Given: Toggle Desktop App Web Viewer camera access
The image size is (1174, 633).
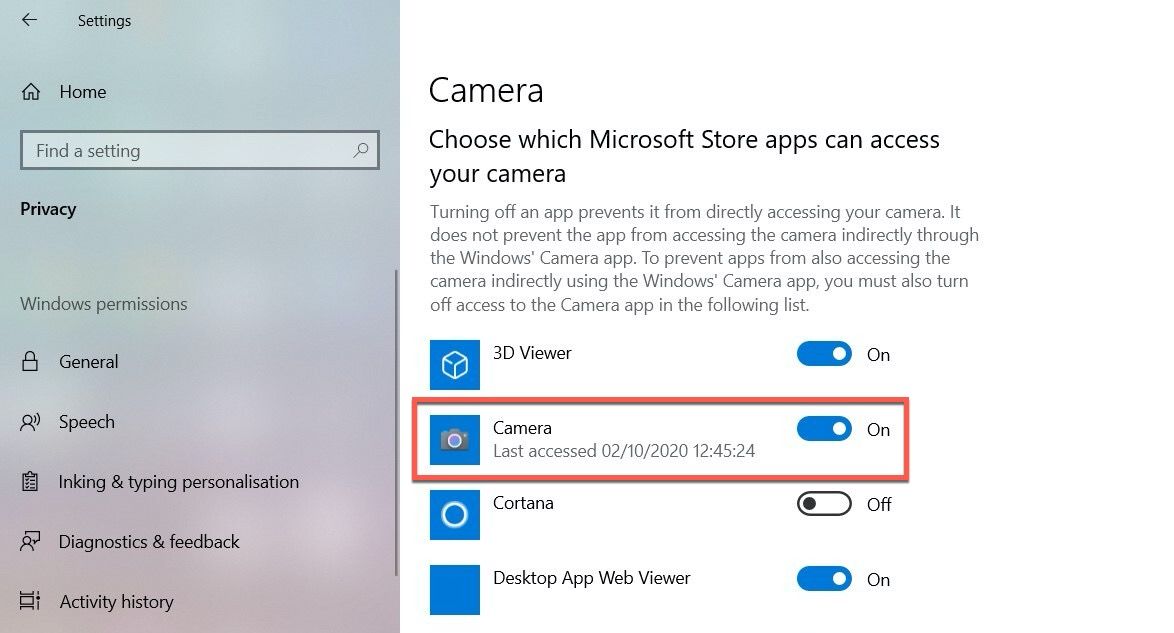Looking at the screenshot, I should click(824, 579).
